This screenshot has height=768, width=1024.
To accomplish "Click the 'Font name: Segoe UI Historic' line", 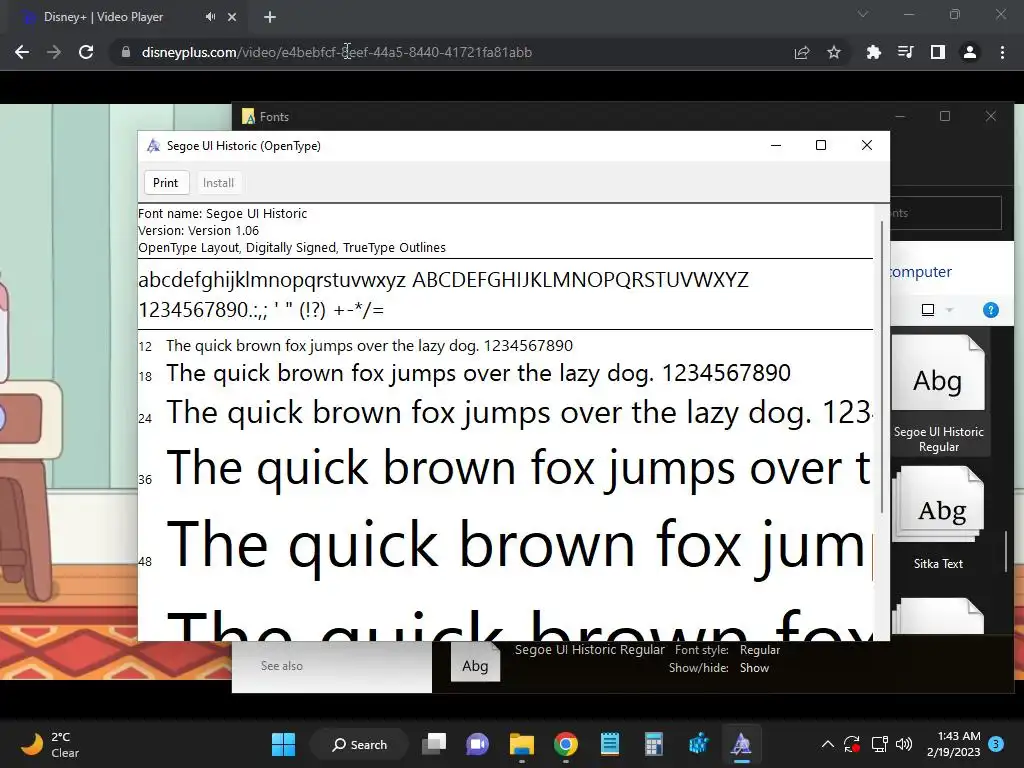I will [223, 214].
